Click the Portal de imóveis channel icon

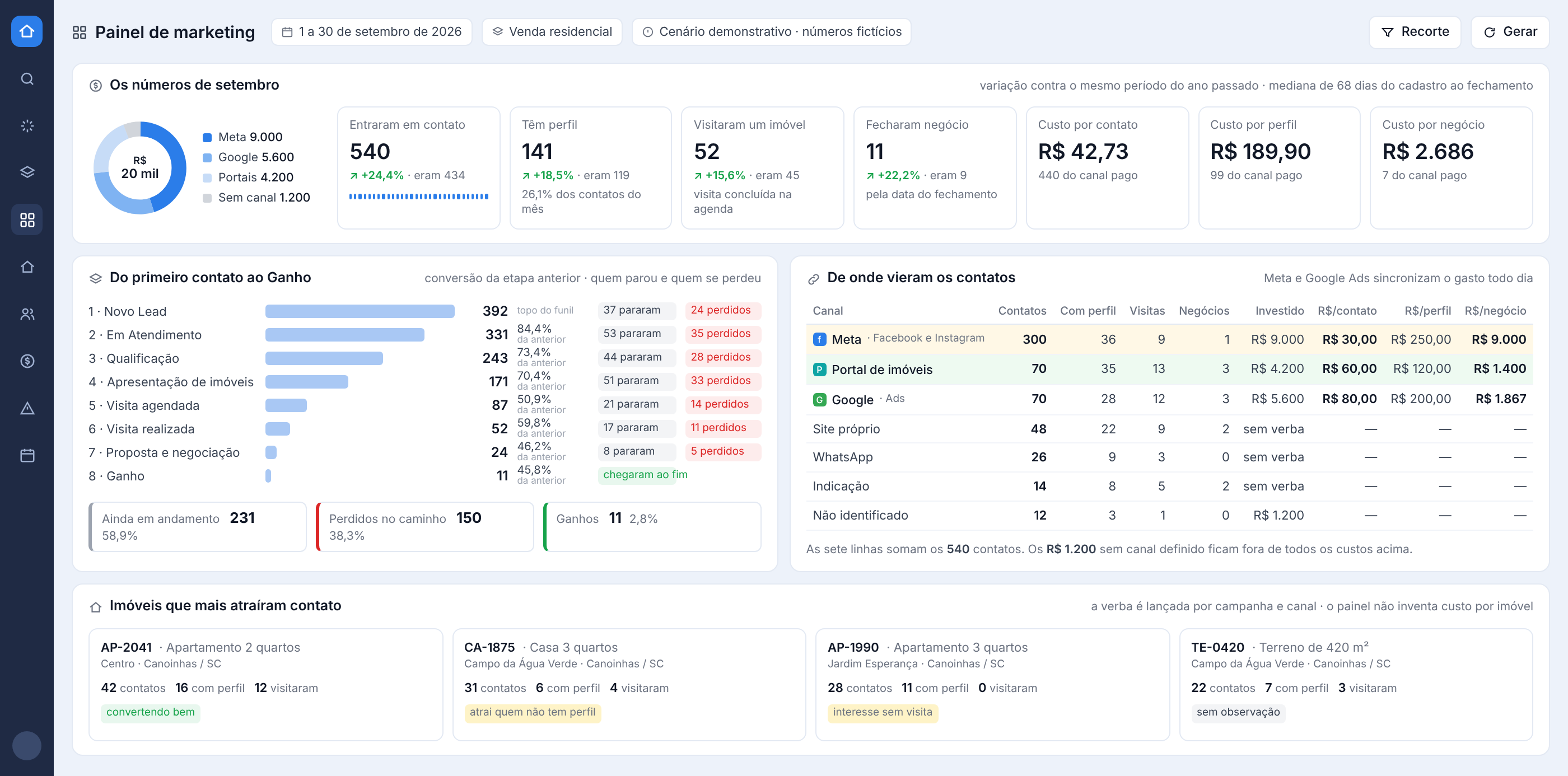coord(819,370)
